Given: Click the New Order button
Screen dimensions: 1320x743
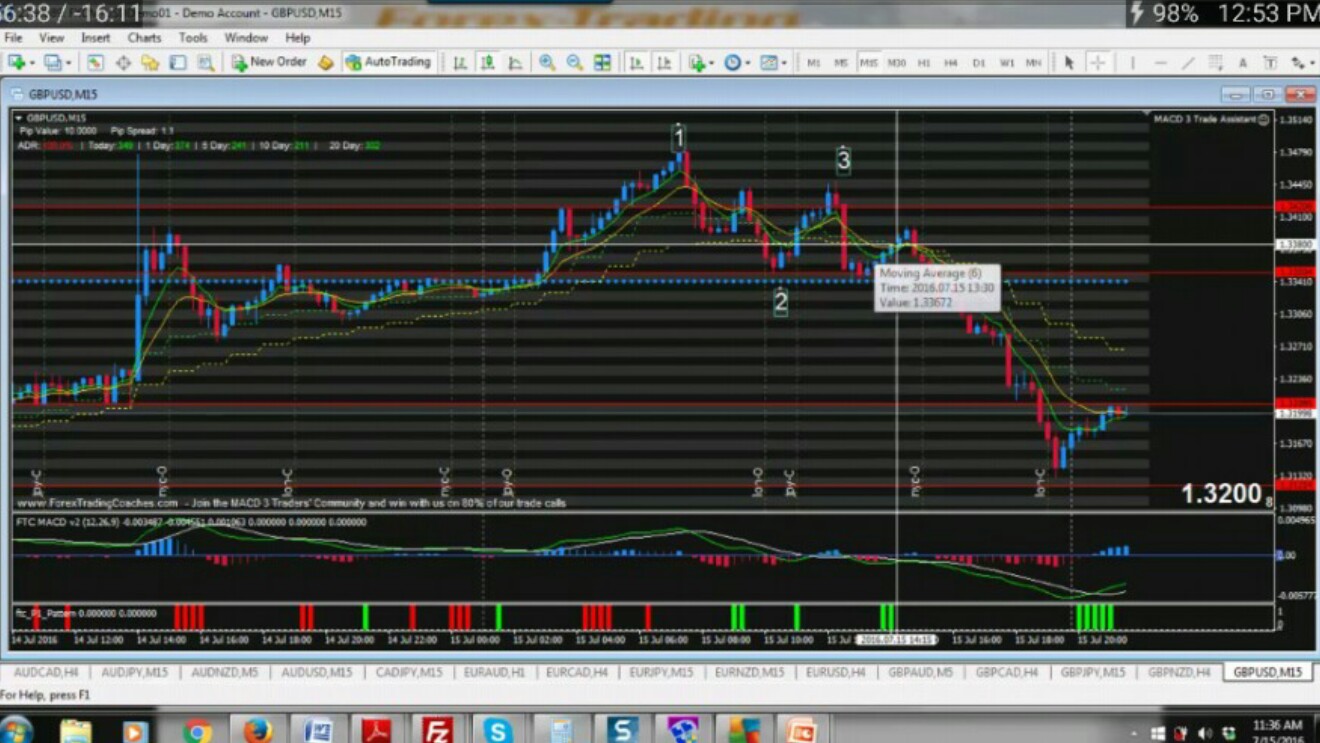Looking at the screenshot, I should pyautogui.click(x=270, y=62).
